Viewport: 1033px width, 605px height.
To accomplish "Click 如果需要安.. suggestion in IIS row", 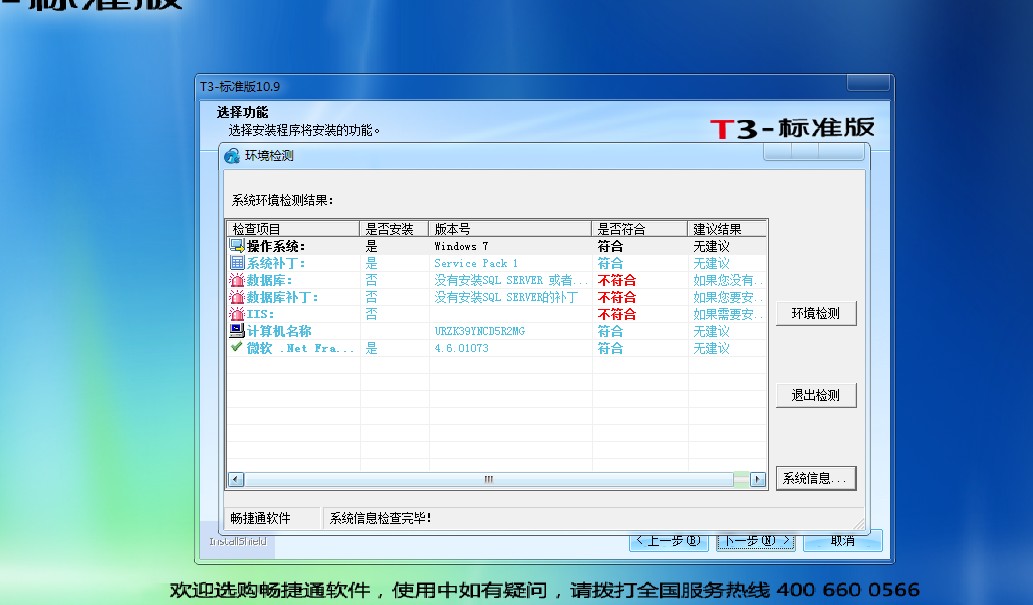I will click(x=728, y=314).
